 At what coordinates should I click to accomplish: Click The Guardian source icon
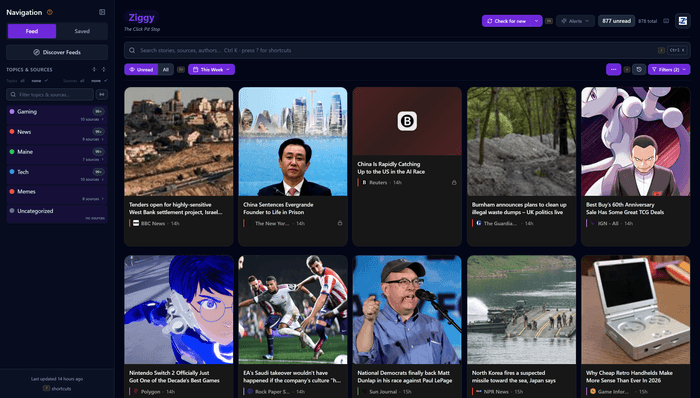click(479, 223)
